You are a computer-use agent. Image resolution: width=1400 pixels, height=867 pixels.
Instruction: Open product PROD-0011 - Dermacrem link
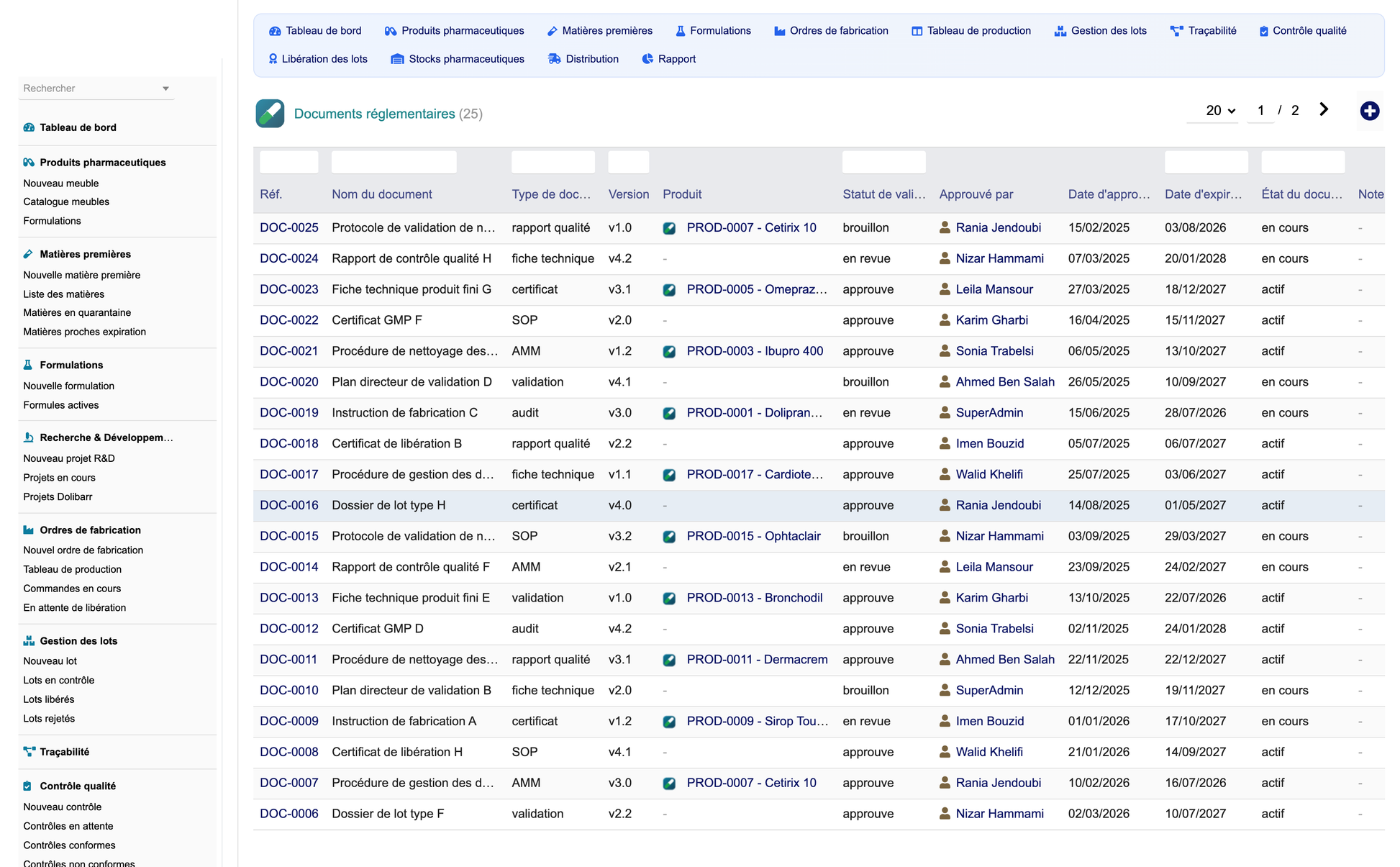coord(757,660)
